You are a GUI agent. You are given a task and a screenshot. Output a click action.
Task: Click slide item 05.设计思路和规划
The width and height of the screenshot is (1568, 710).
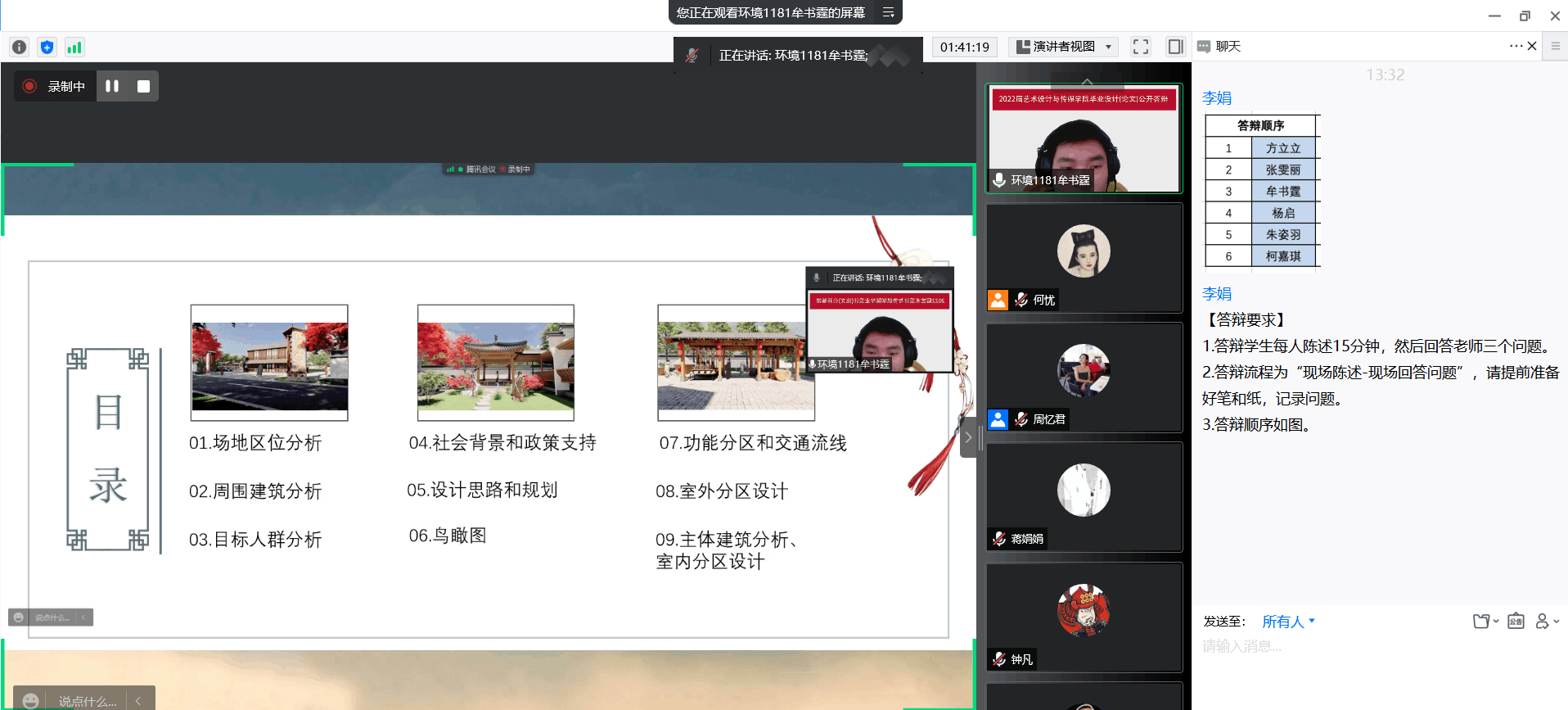point(482,490)
